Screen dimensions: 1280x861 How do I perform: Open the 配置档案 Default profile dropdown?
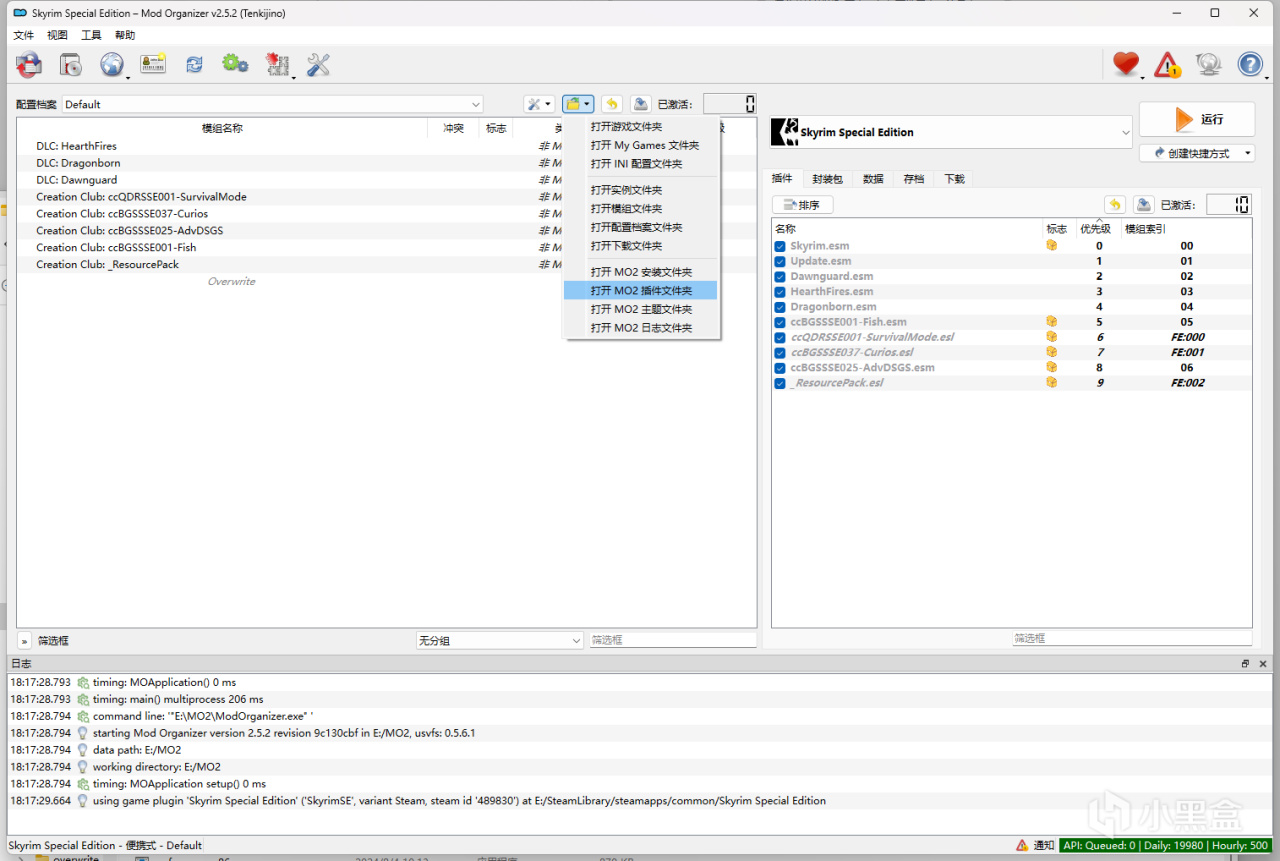[x=273, y=104]
